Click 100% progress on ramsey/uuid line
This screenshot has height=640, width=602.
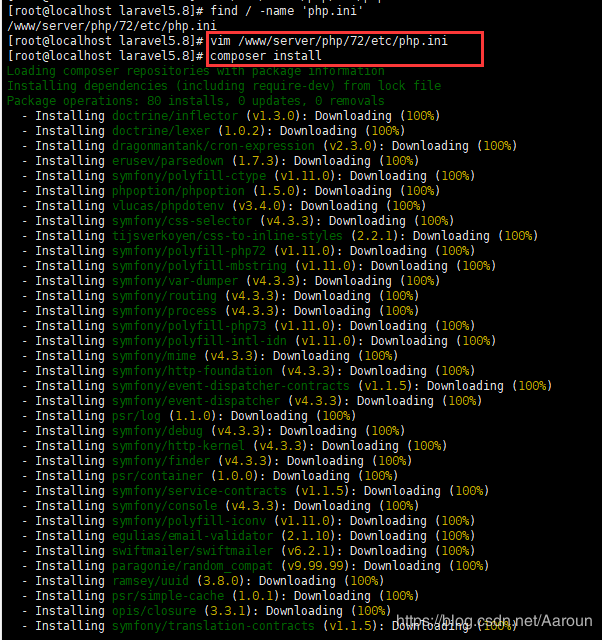pyautogui.click(x=364, y=580)
